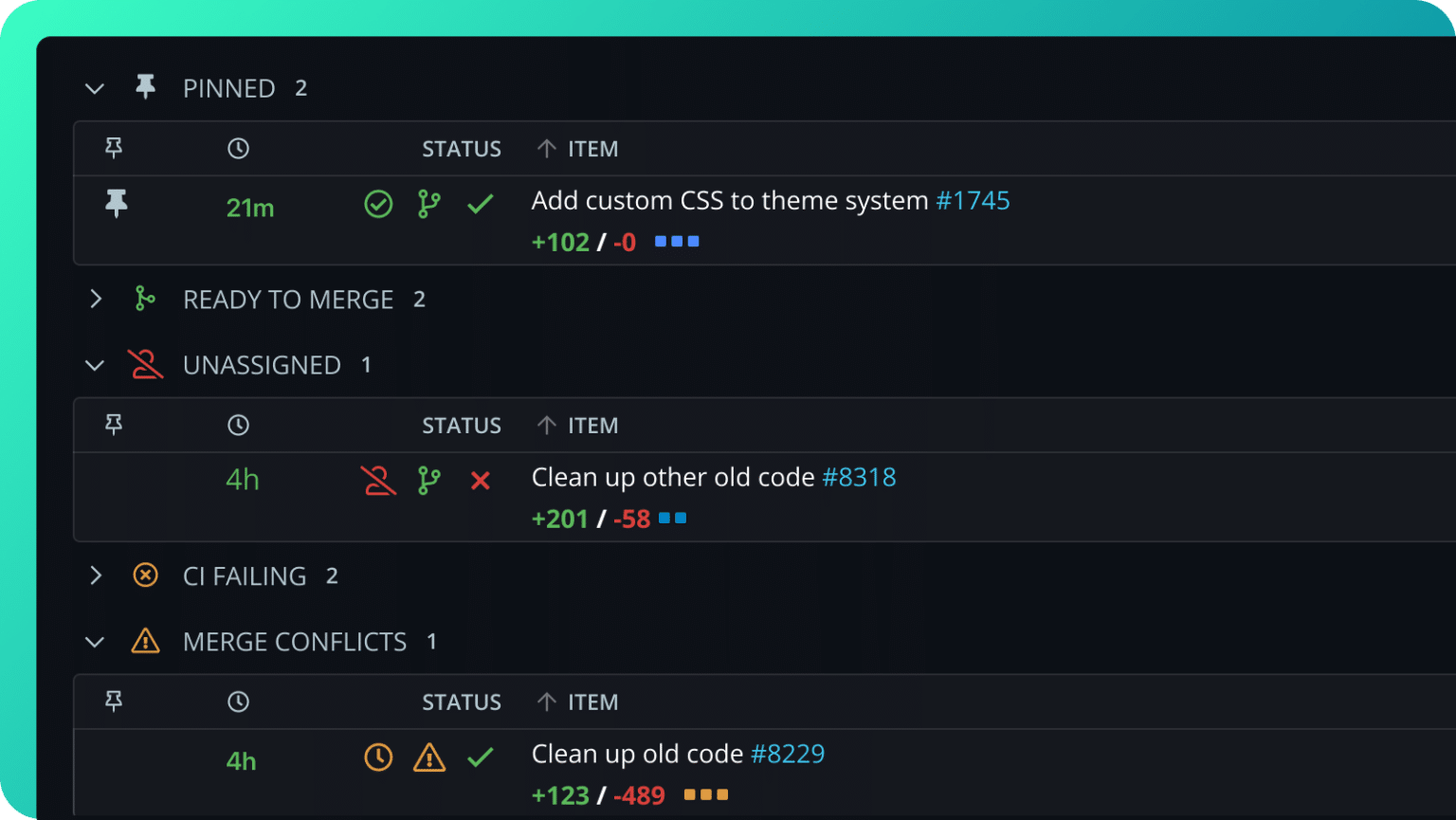
Task: Click the red failed CI cross icon on #8318
Action: coord(481,481)
